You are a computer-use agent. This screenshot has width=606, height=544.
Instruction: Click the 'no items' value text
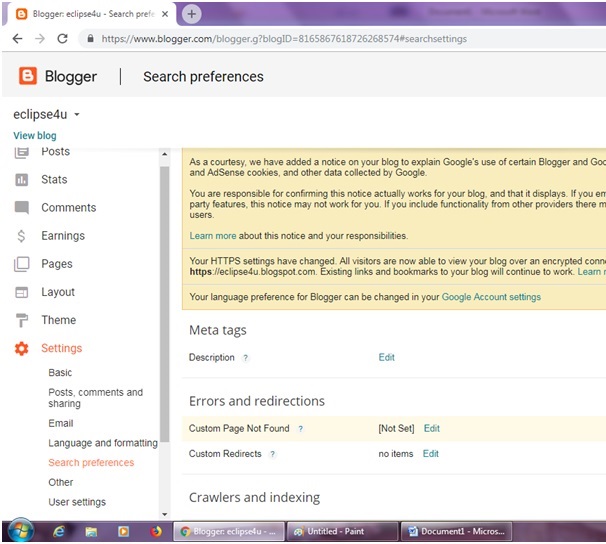pyautogui.click(x=396, y=454)
